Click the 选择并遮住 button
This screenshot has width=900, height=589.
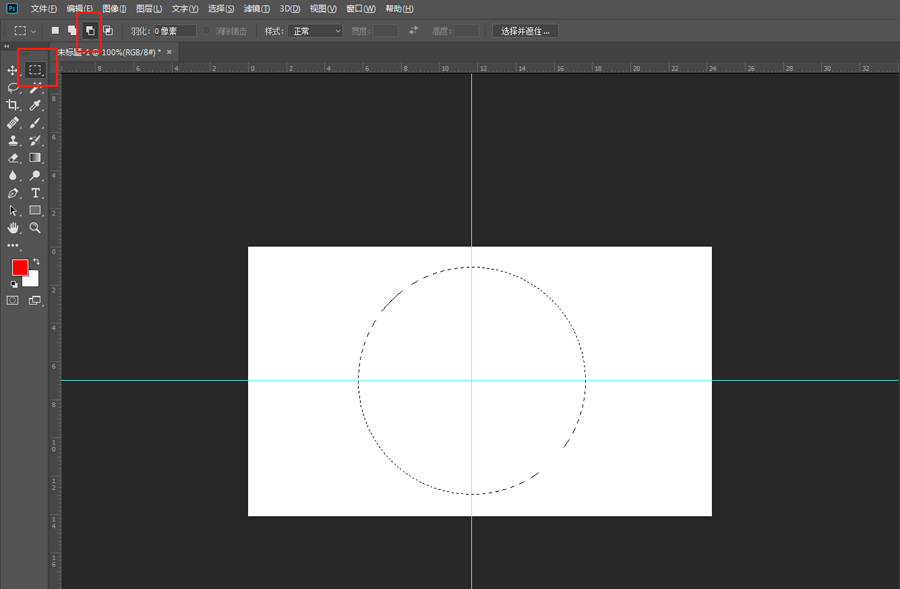525,31
